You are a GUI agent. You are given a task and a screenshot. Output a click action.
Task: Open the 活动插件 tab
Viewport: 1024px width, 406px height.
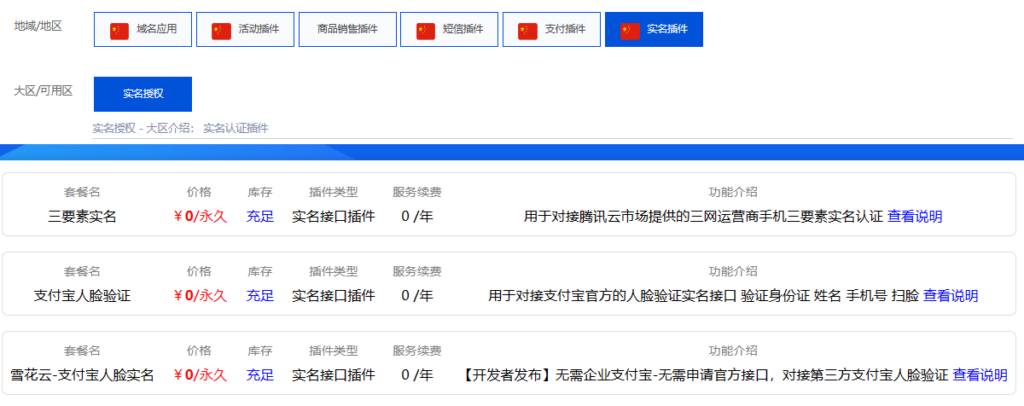(x=245, y=29)
